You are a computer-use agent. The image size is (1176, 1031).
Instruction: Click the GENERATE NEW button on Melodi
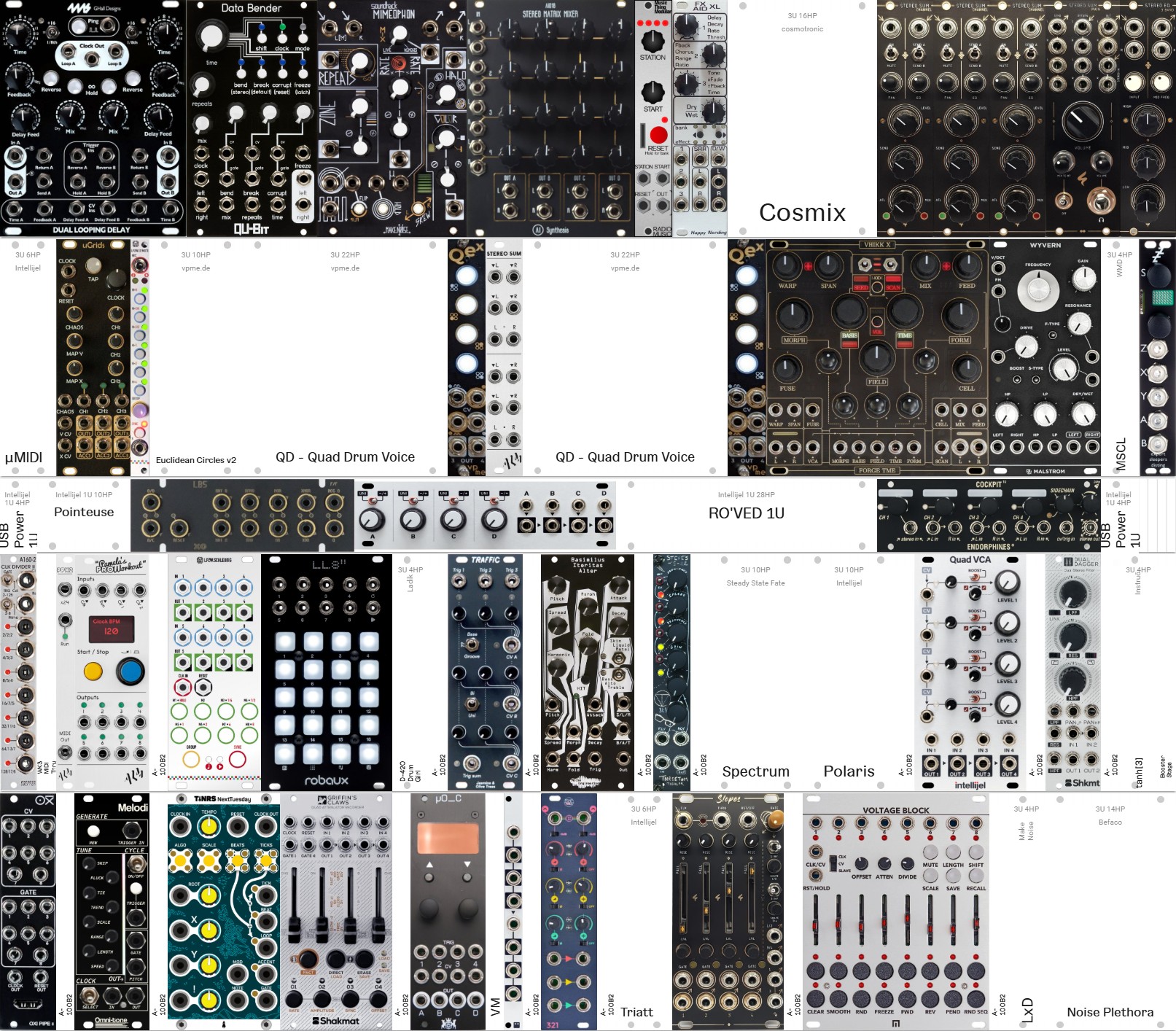pos(93,831)
